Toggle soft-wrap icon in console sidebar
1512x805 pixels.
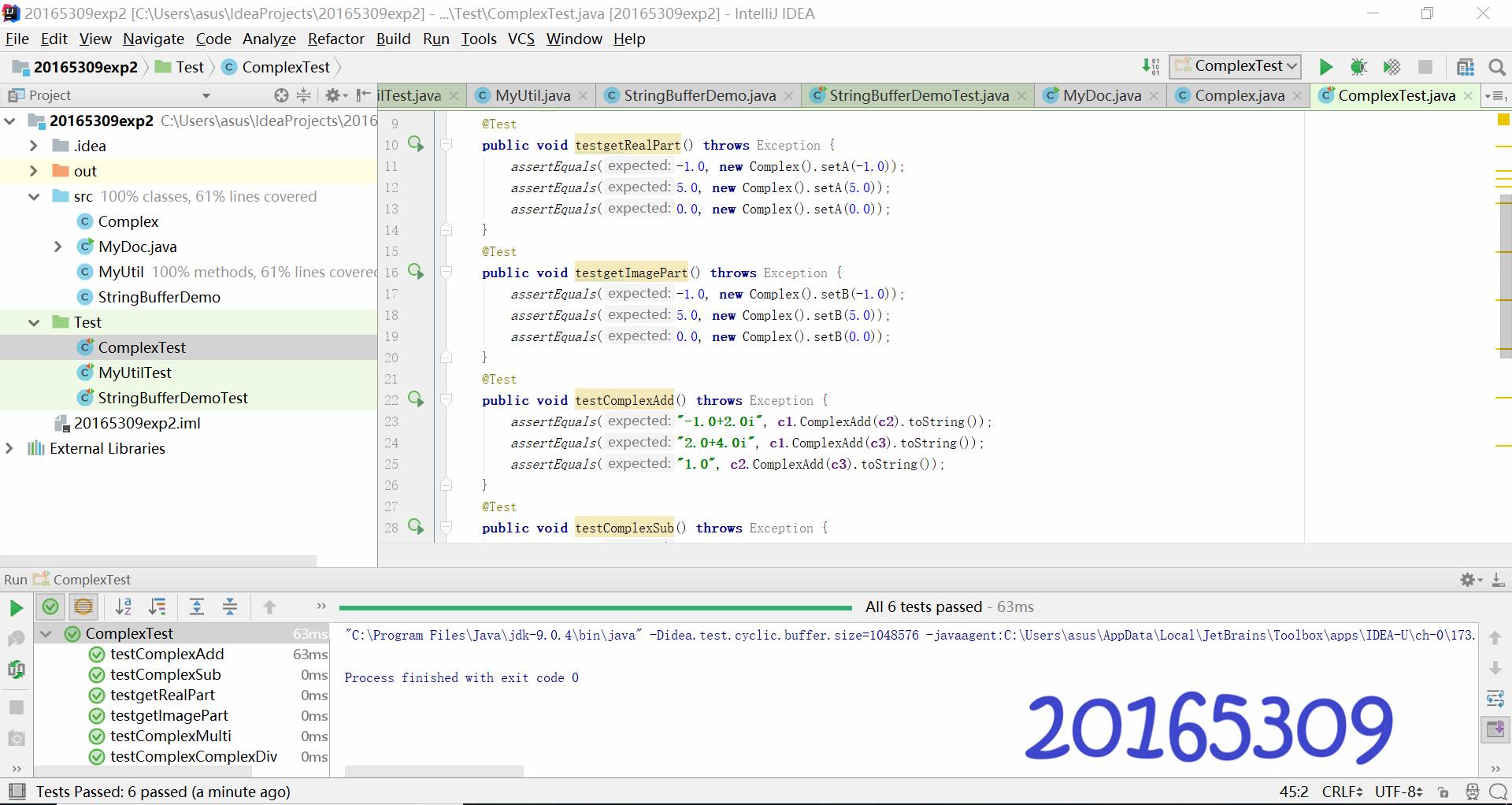1495,699
